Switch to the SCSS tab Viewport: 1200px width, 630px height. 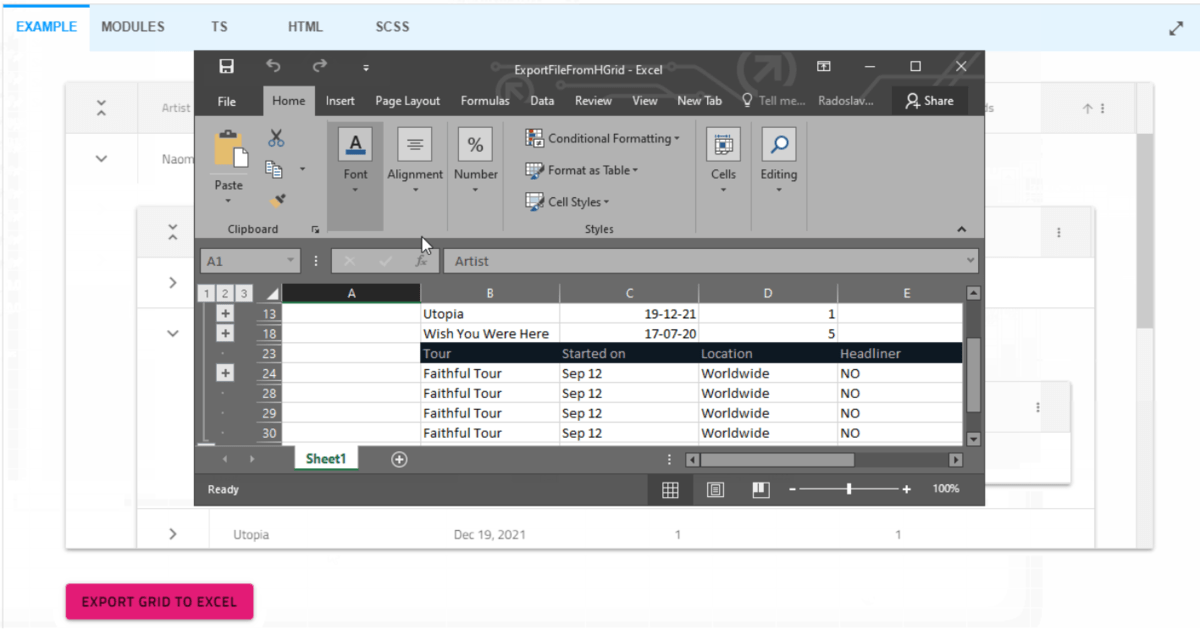(x=392, y=27)
